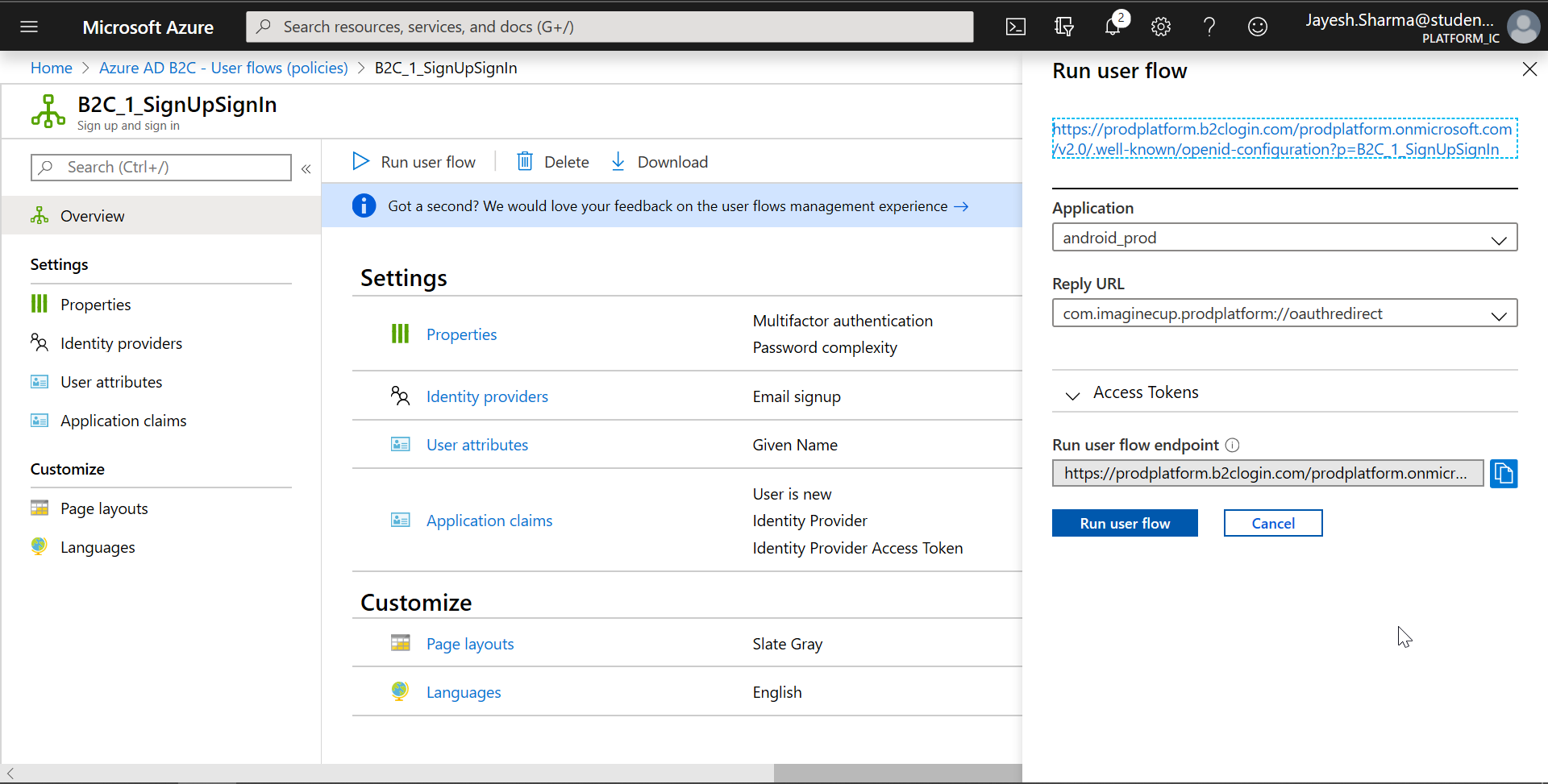The width and height of the screenshot is (1548, 784).
Task: Open the Azure portal hamburger menu
Action: coord(30,26)
